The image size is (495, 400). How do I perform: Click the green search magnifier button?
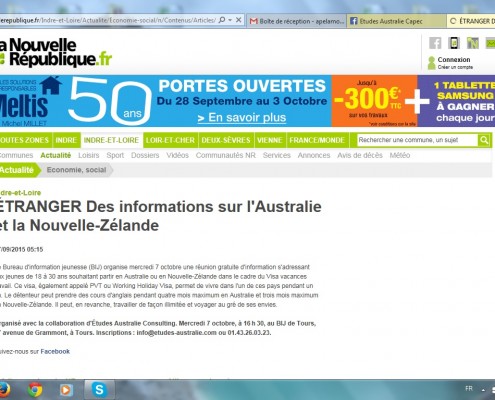pos(484,140)
